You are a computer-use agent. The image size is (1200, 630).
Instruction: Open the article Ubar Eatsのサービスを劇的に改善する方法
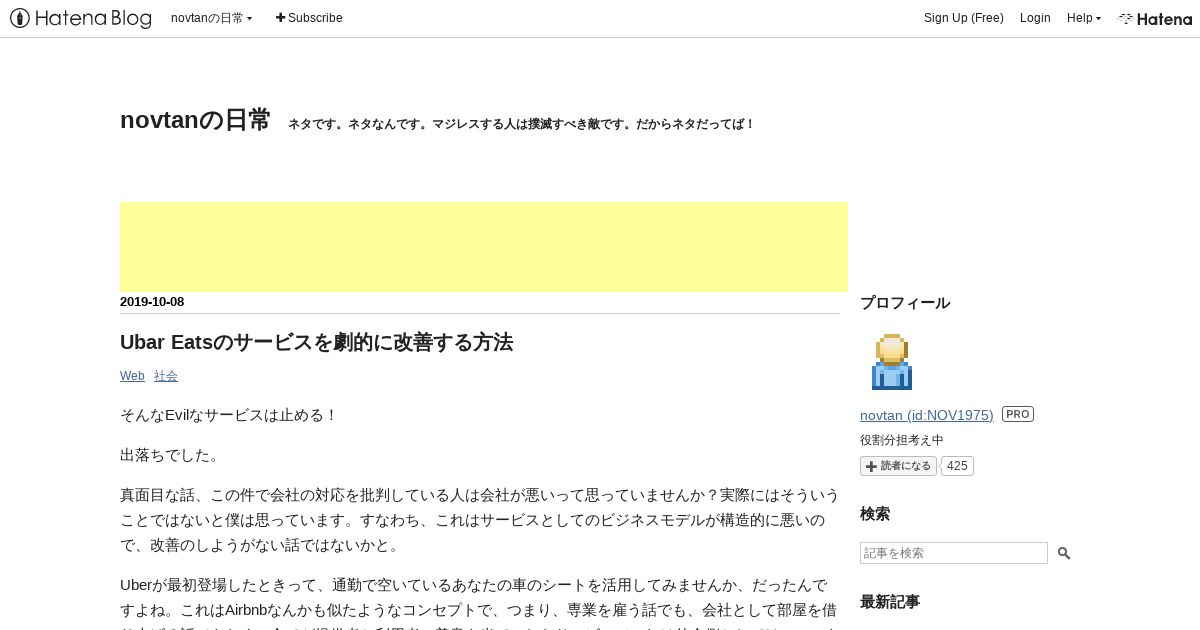pos(316,342)
